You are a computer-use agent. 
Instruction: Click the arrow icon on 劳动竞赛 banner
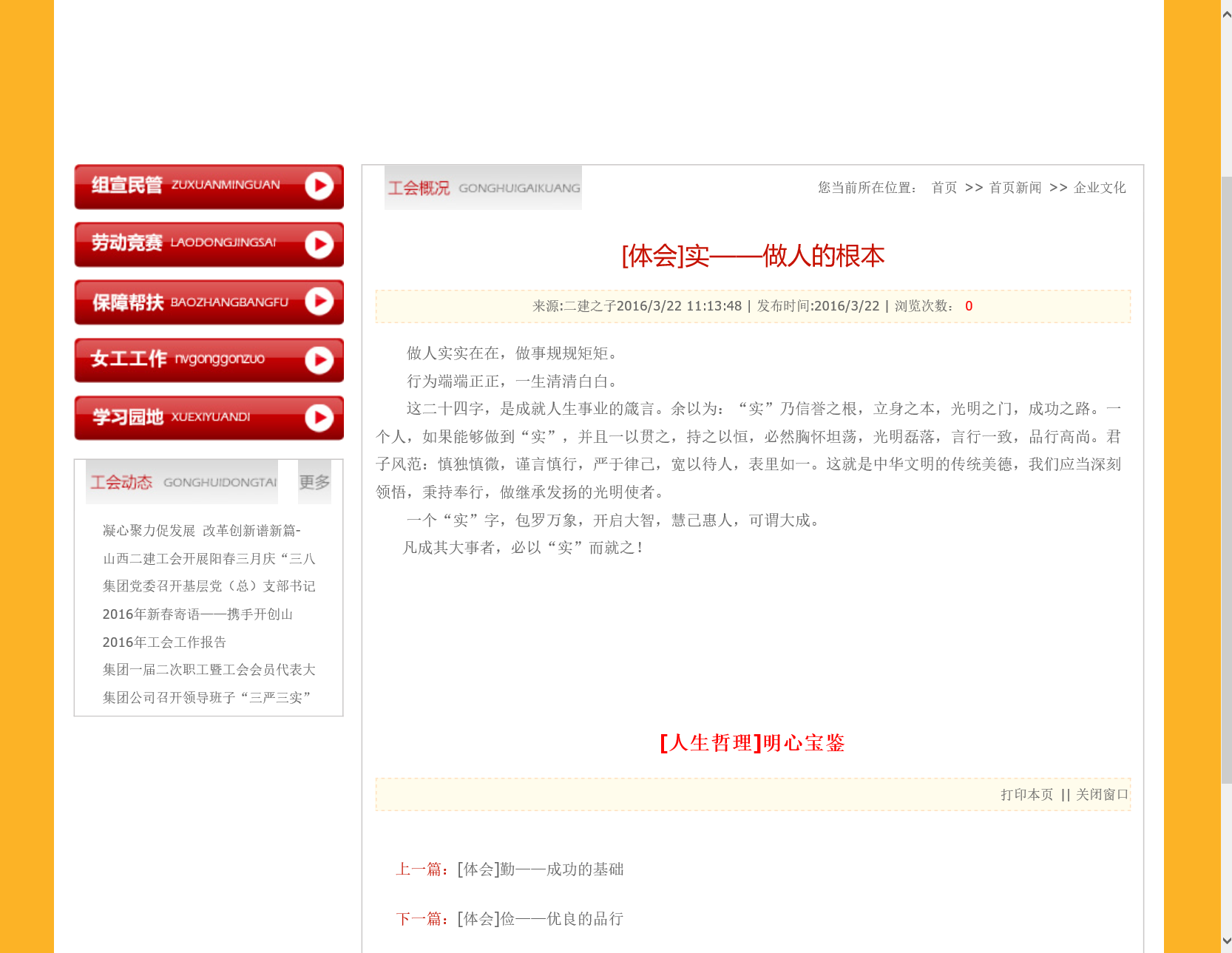(x=319, y=244)
